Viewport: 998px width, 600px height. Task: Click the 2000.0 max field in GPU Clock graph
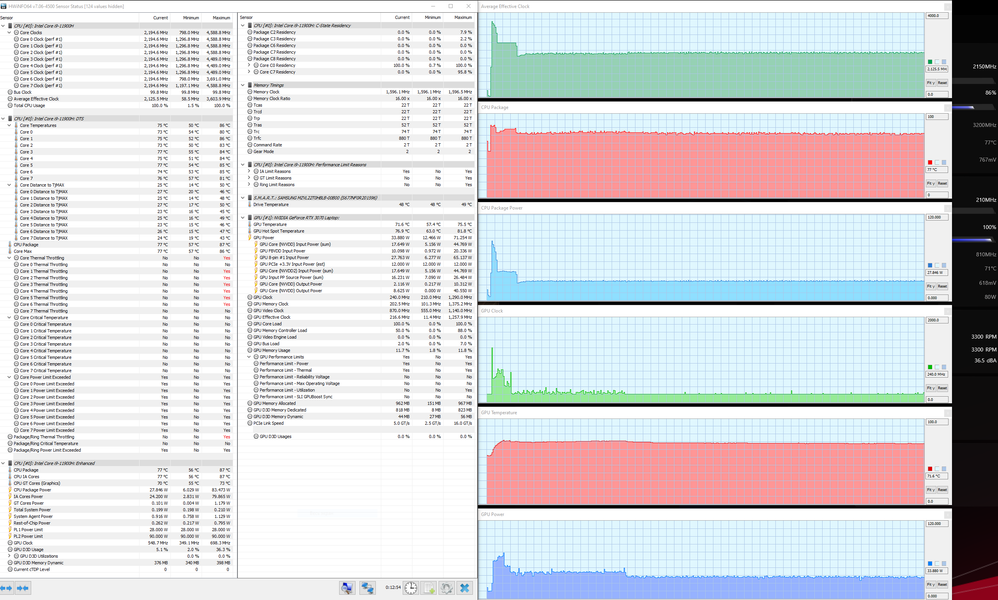coord(937,320)
